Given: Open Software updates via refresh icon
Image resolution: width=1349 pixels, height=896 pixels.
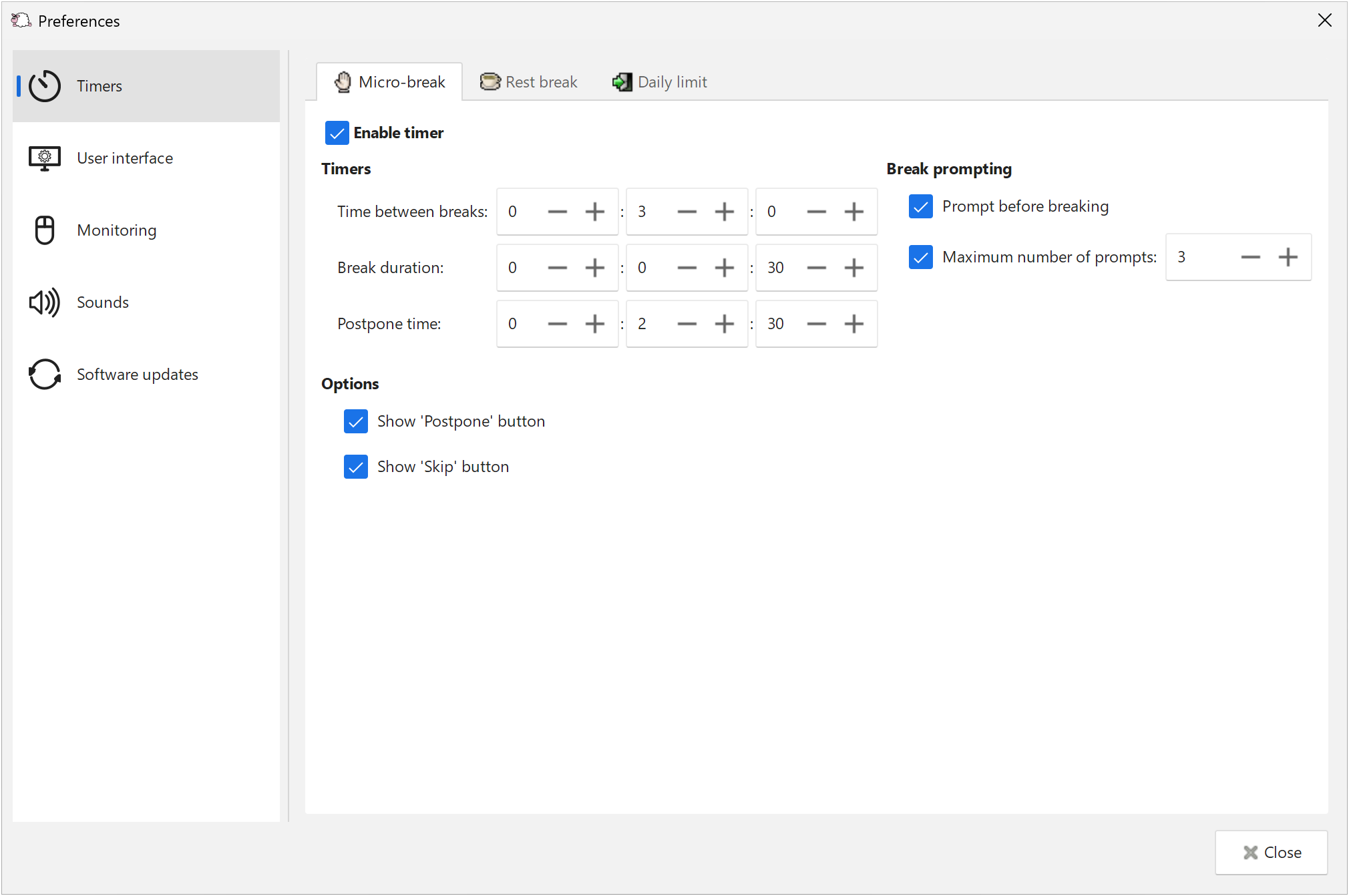Looking at the screenshot, I should pos(45,375).
